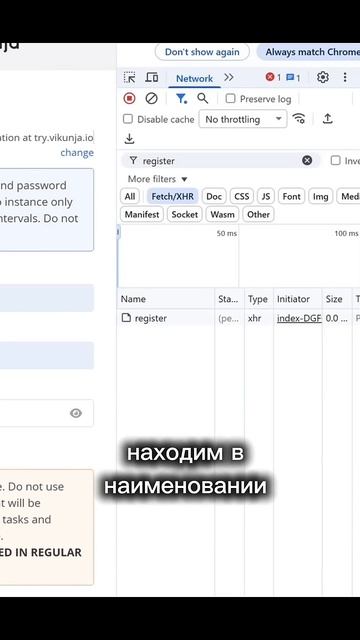Select the Other filter

pyautogui.click(x=258, y=214)
